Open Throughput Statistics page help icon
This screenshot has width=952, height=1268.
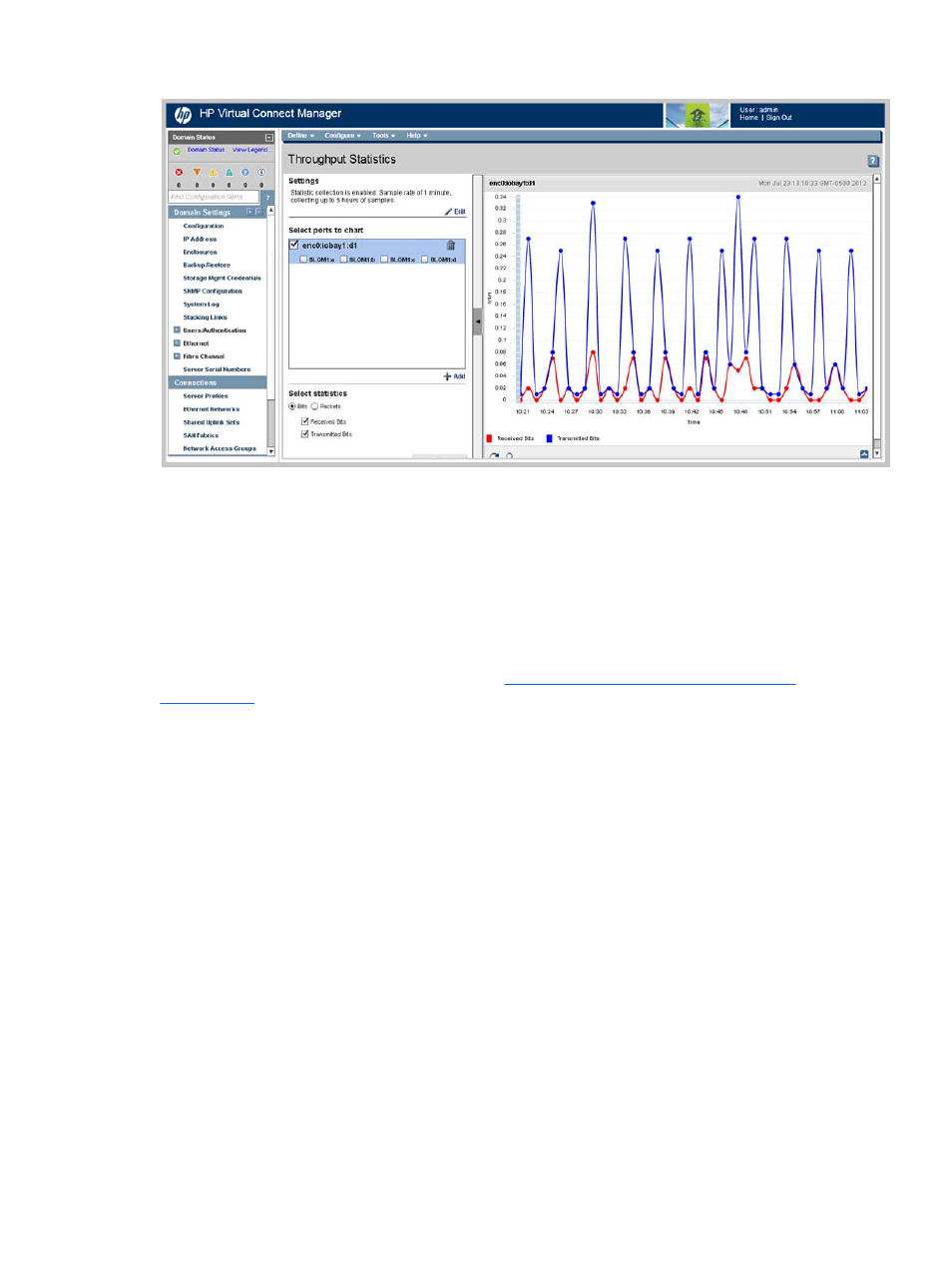point(873,161)
